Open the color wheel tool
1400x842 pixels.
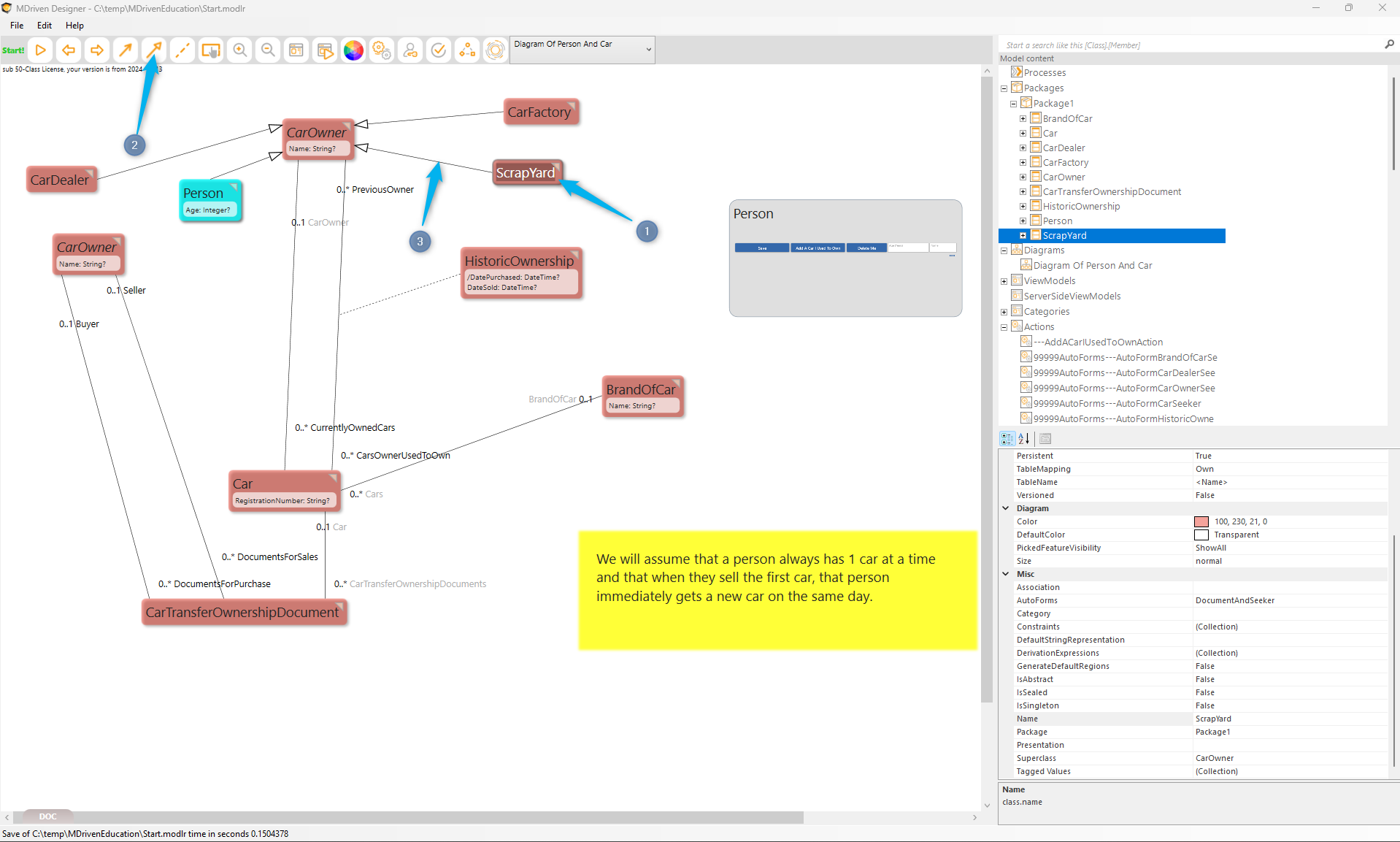tap(353, 50)
